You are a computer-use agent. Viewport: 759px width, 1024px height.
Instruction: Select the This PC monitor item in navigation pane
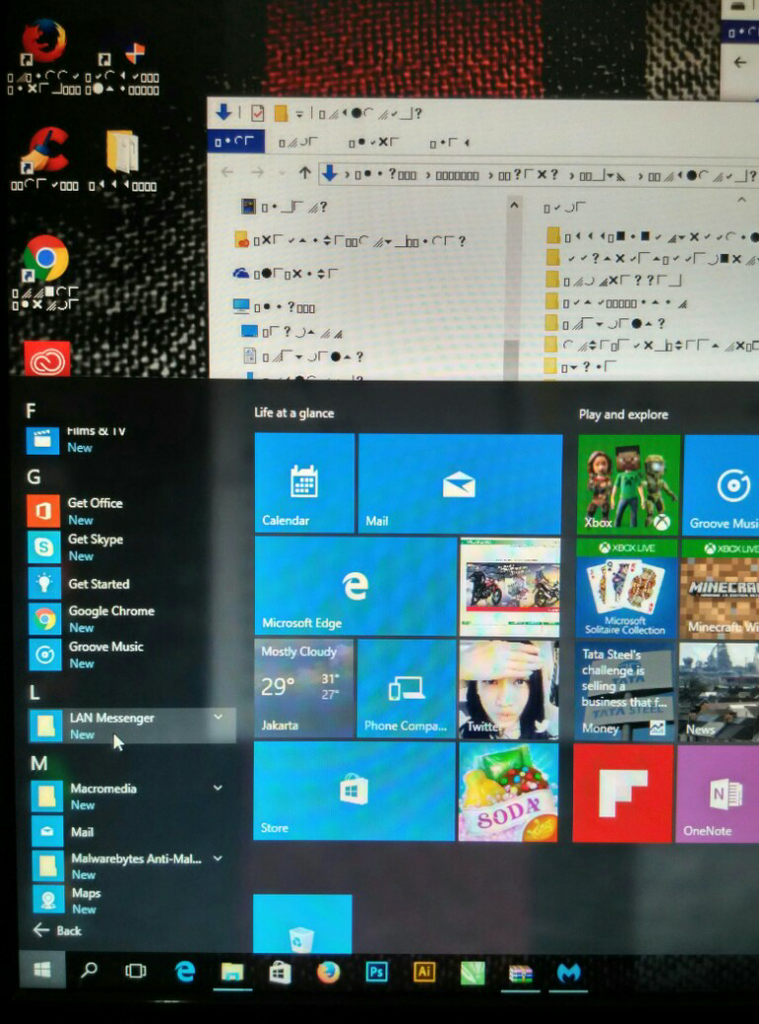[274, 306]
